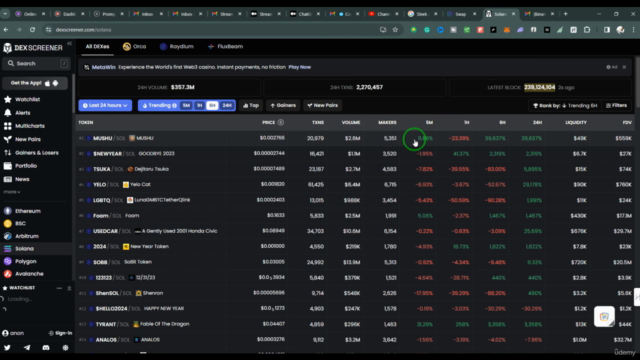Select Arbitrum chain in sidebar

tap(21, 236)
